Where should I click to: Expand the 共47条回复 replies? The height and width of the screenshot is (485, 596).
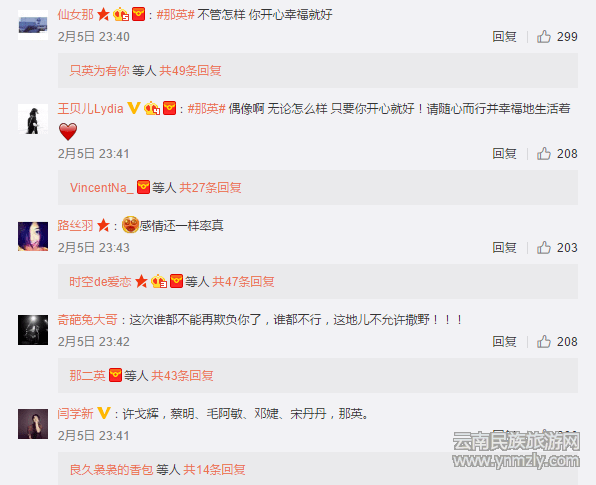(243, 282)
